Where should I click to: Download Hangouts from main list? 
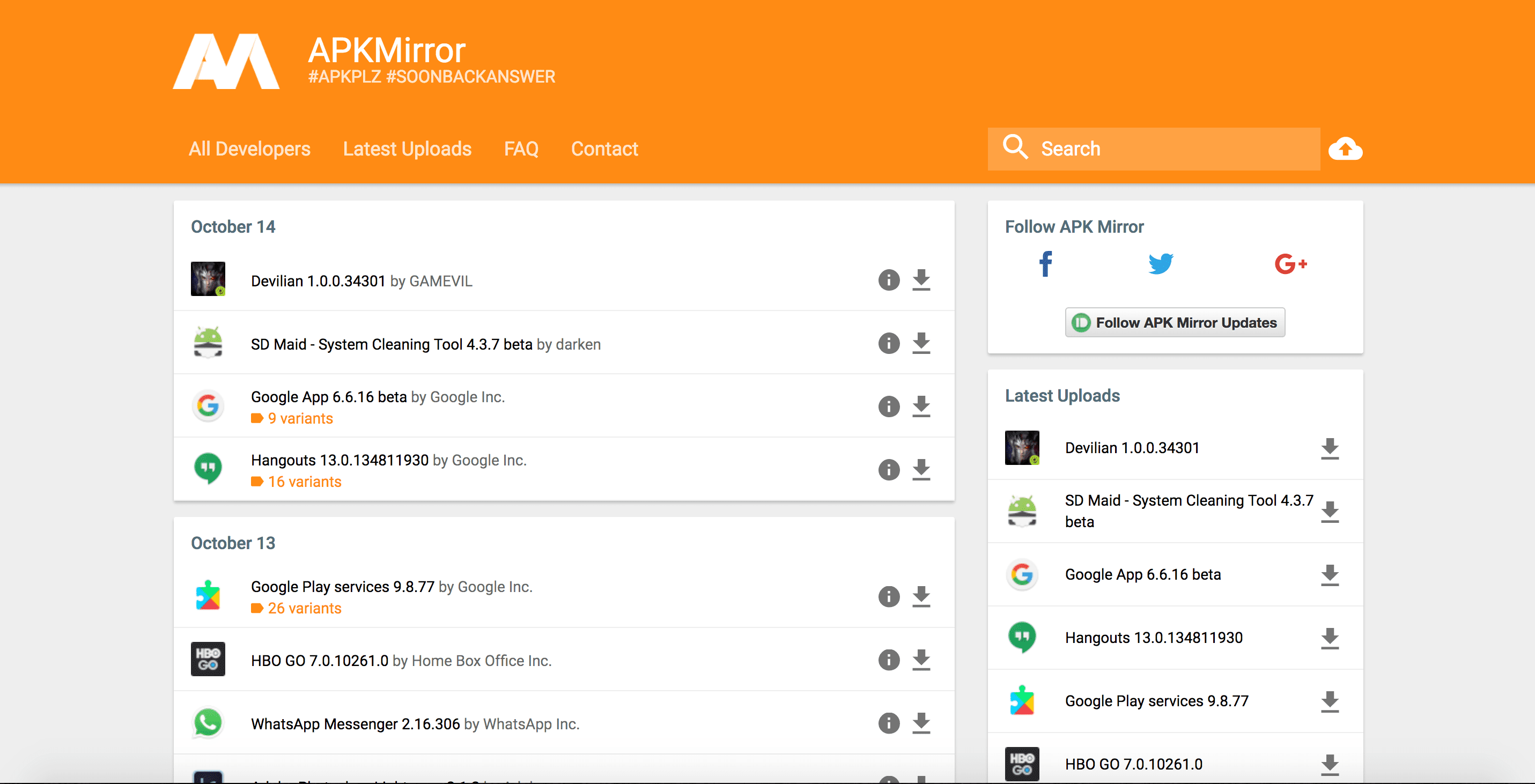(x=921, y=469)
